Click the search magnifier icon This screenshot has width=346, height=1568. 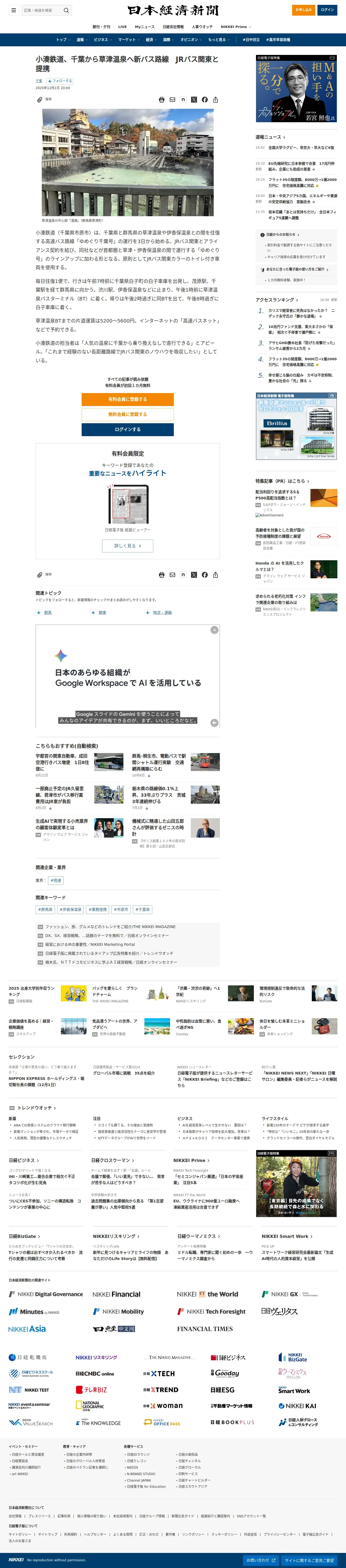point(66,10)
